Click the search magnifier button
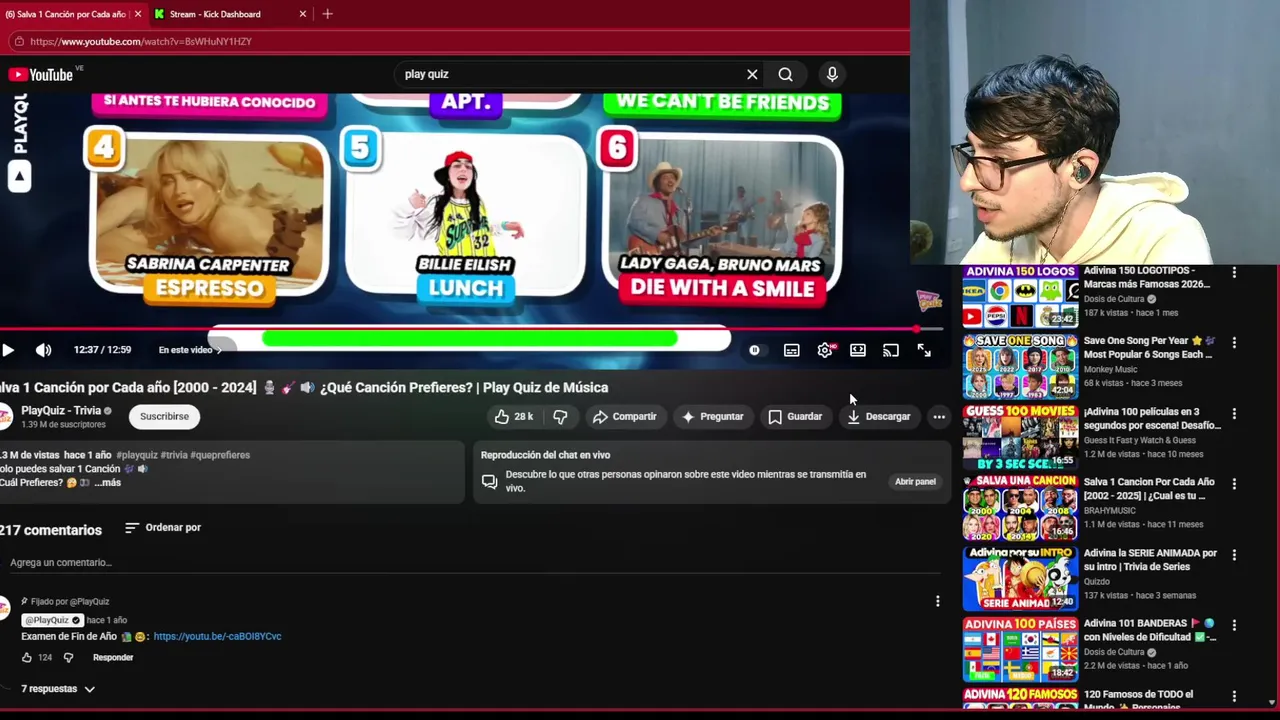The image size is (1280, 720). tap(785, 74)
